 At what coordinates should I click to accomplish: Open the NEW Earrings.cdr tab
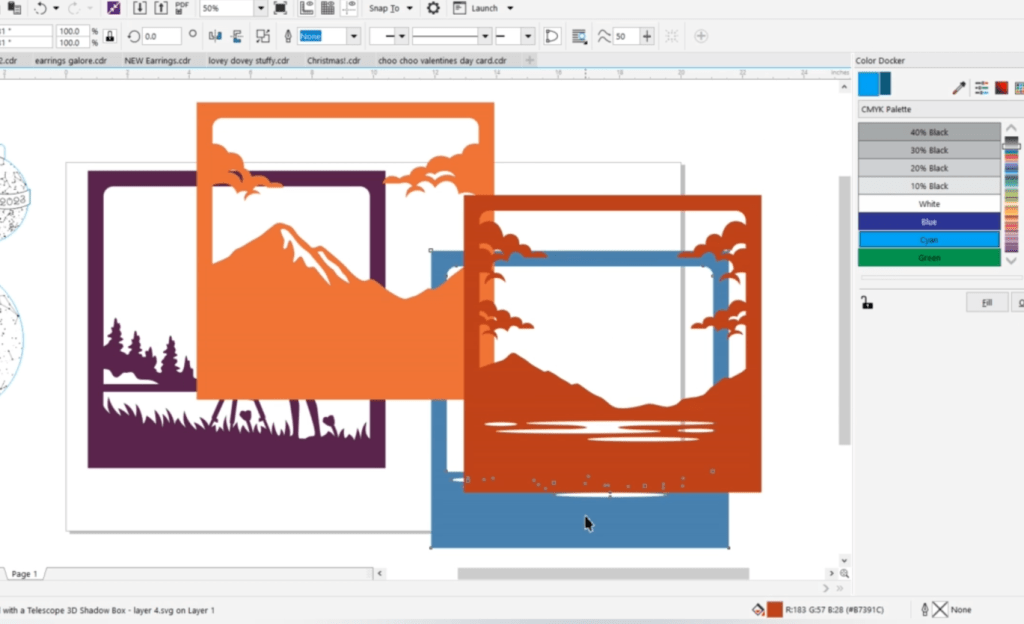[x=157, y=61]
